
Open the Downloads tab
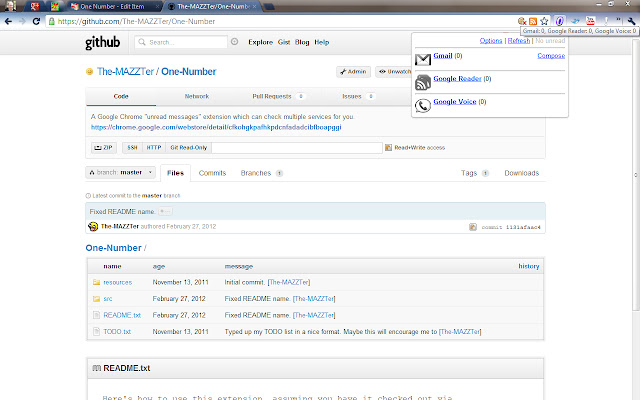coord(522,173)
